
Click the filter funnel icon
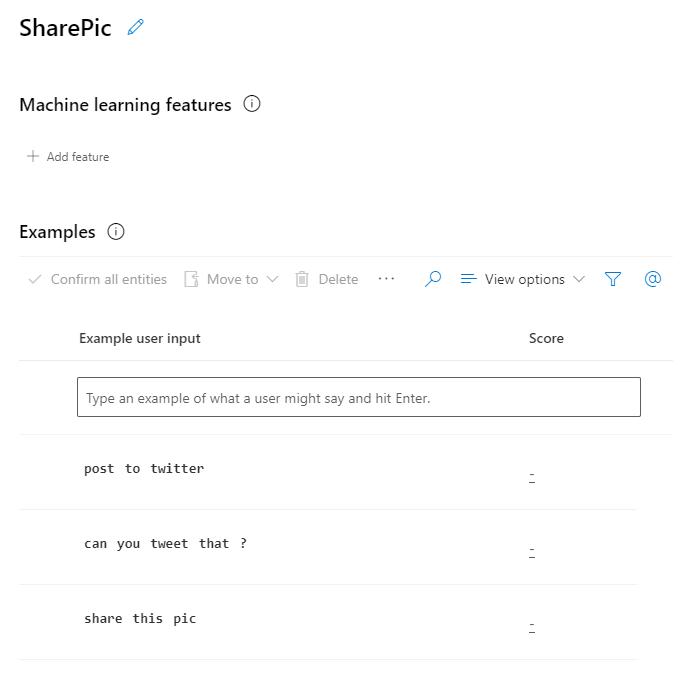(613, 280)
